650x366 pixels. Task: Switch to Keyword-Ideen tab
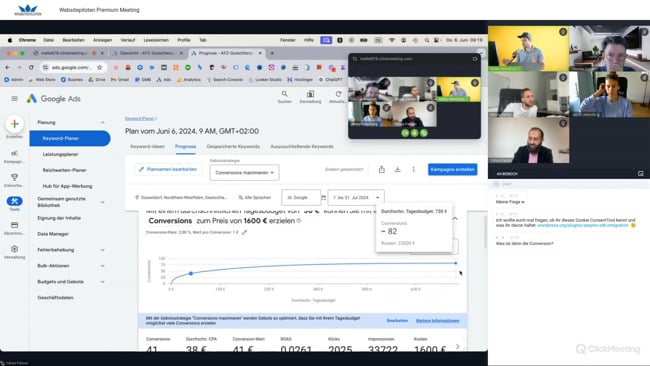[148, 146]
